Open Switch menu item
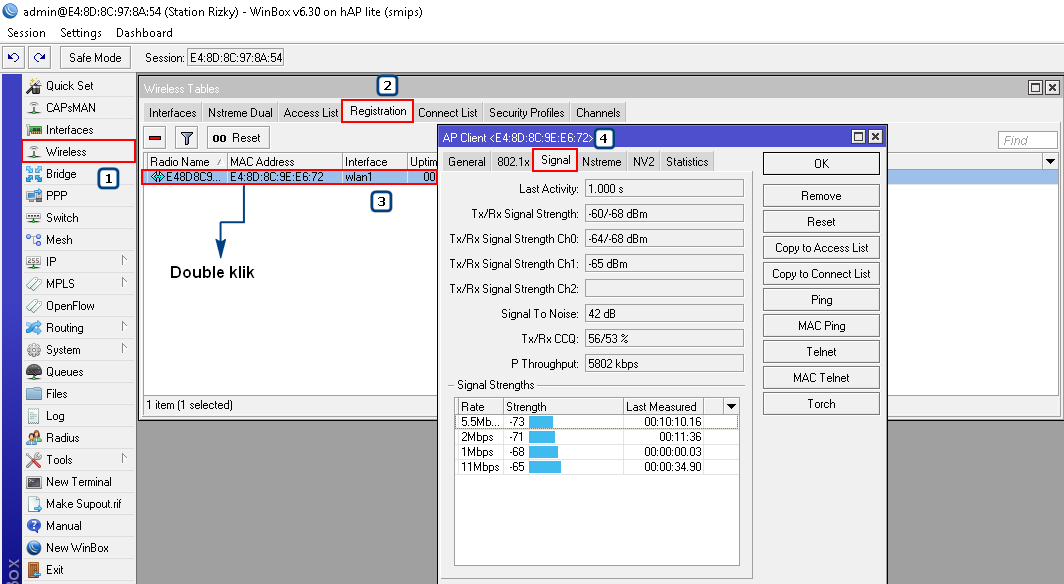The height and width of the screenshot is (584, 1064). (62, 218)
